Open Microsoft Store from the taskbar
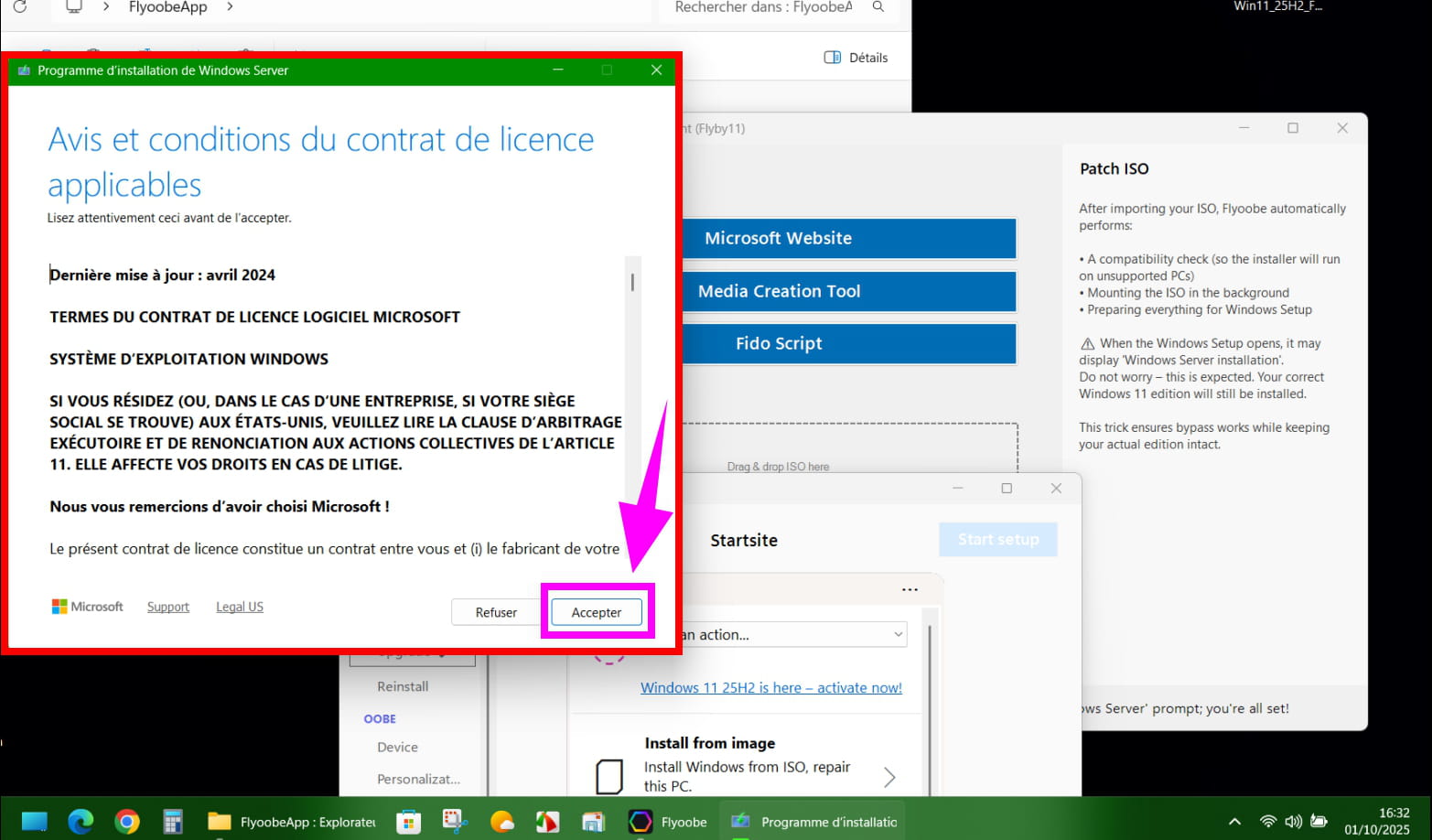 pyautogui.click(x=408, y=822)
